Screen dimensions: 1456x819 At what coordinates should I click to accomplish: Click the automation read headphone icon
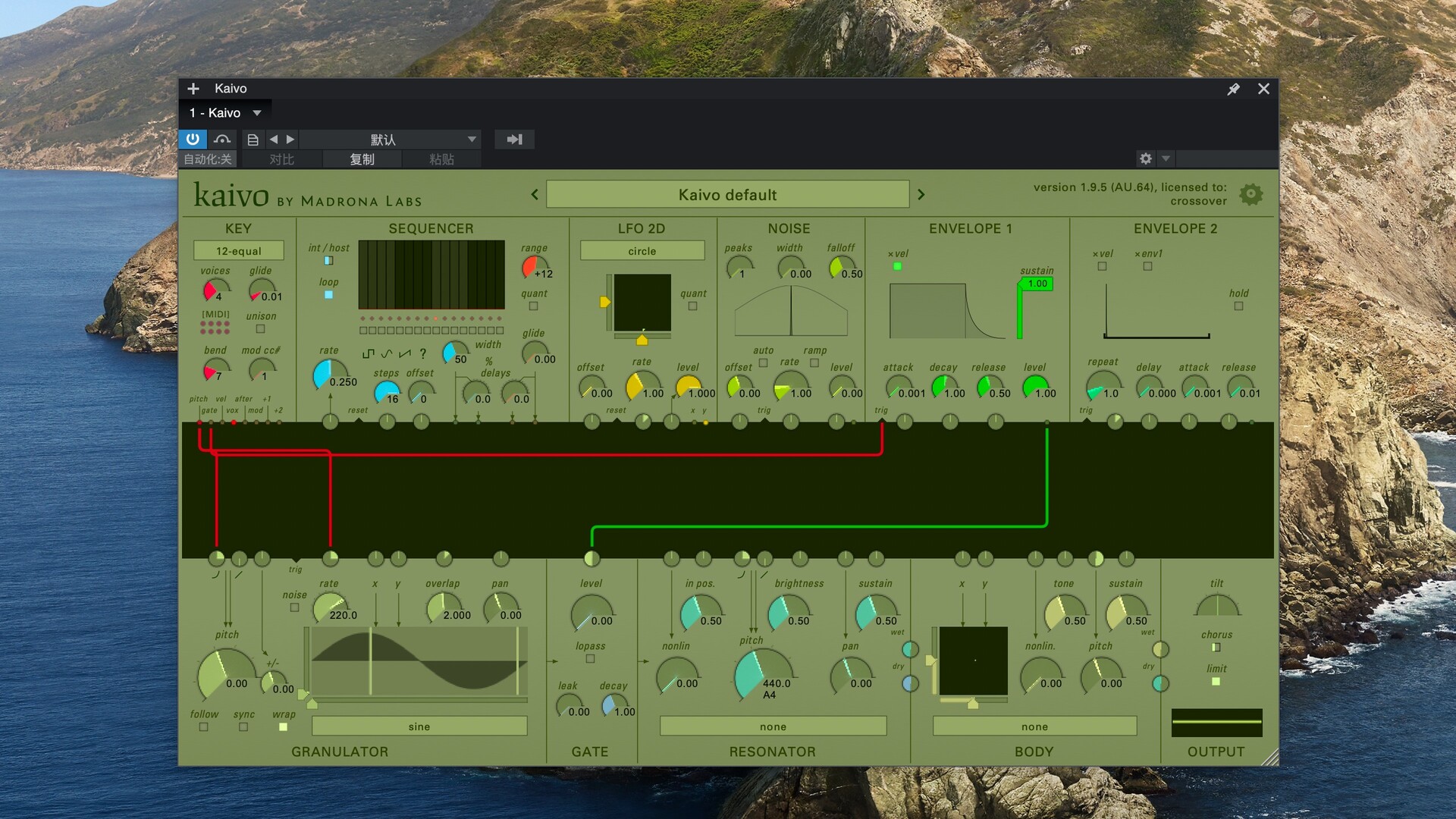(x=222, y=140)
